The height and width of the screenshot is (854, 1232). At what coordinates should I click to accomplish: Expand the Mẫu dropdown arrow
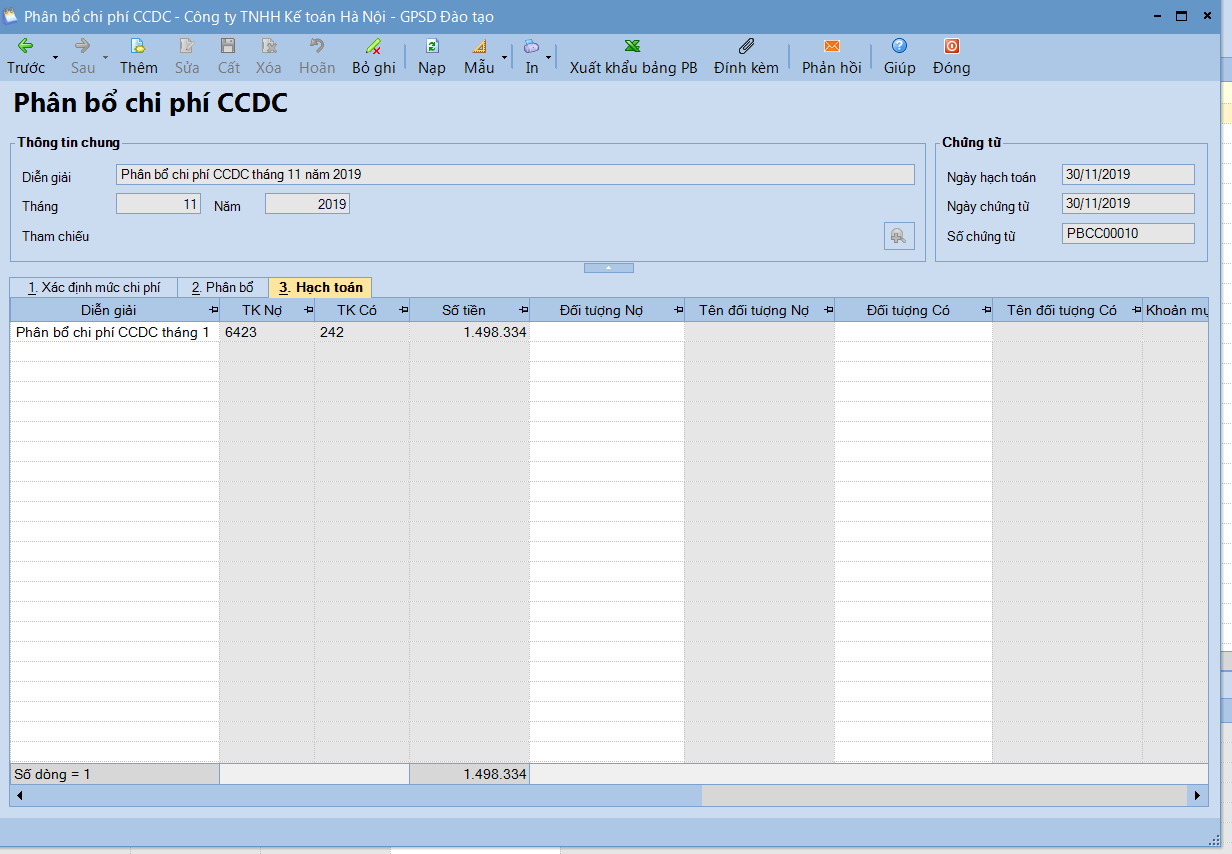point(504,58)
